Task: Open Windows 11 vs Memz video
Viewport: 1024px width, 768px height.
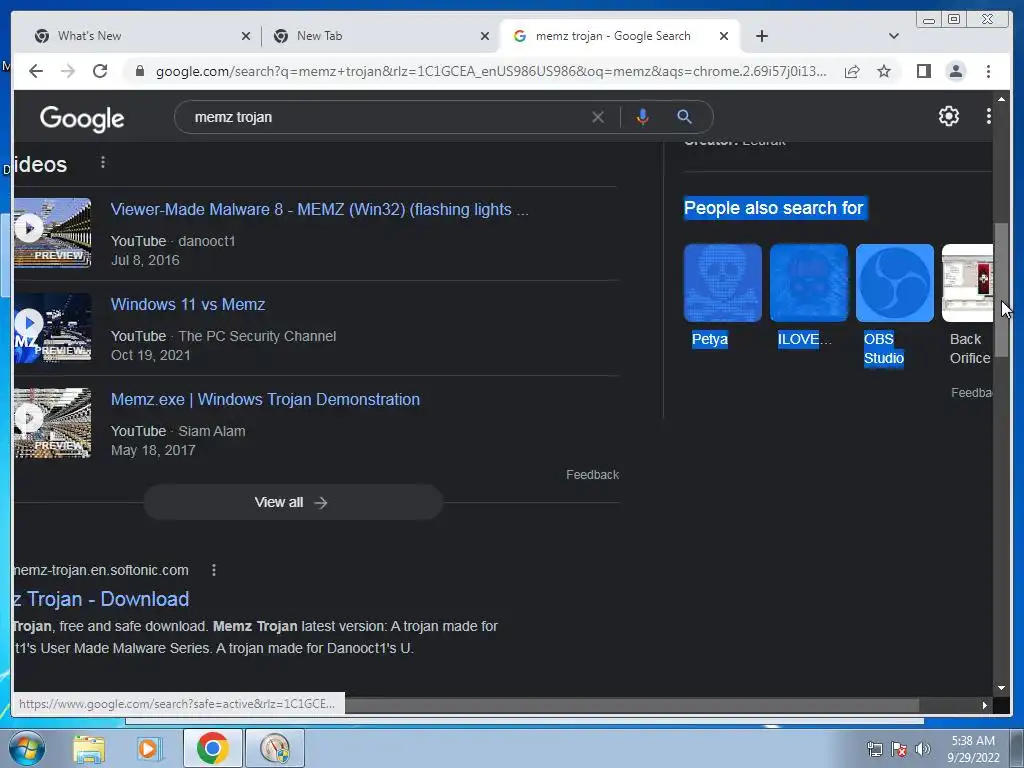Action: click(x=188, y=304)
